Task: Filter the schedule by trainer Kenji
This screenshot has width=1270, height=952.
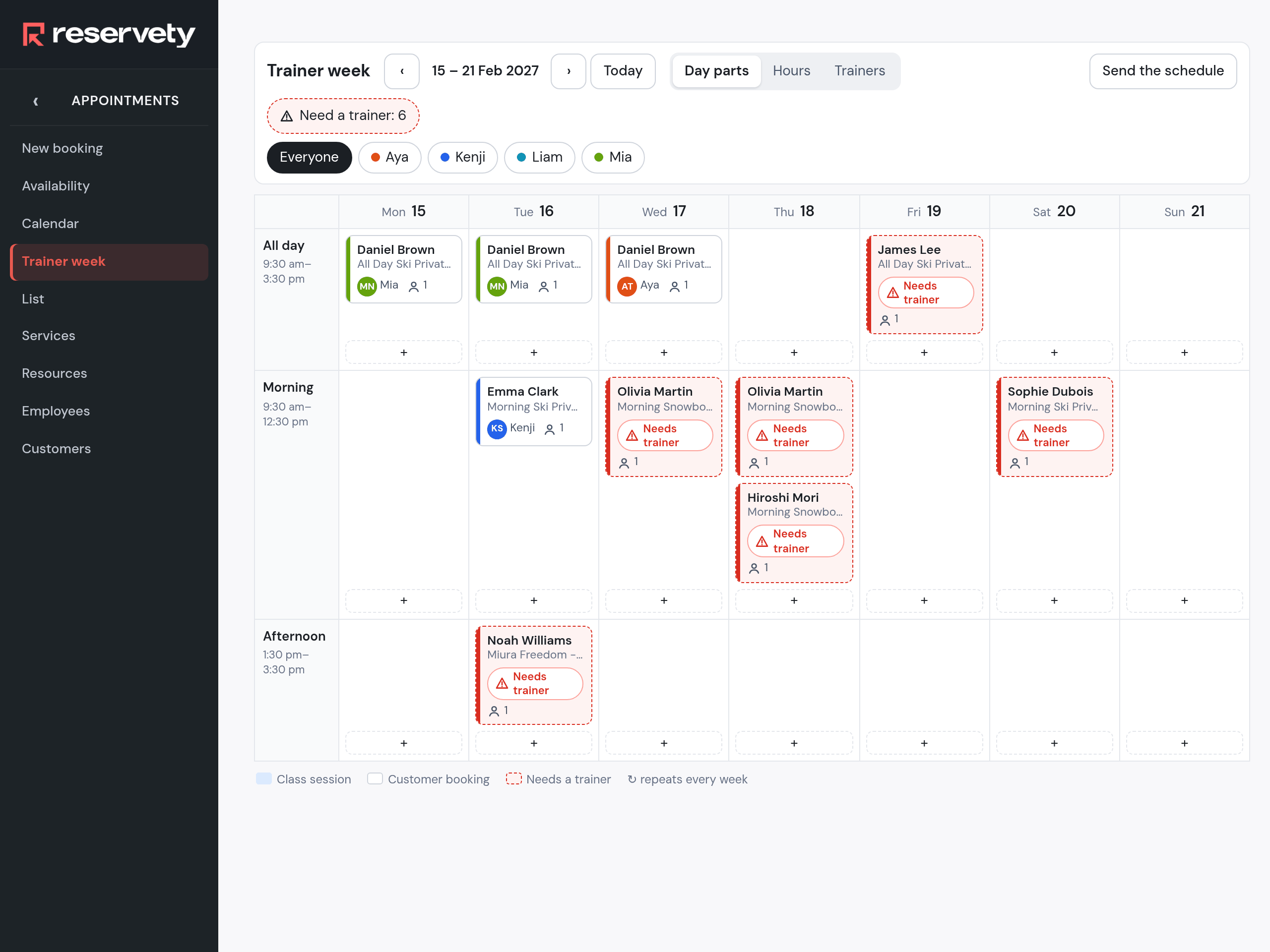Action: 462,157
